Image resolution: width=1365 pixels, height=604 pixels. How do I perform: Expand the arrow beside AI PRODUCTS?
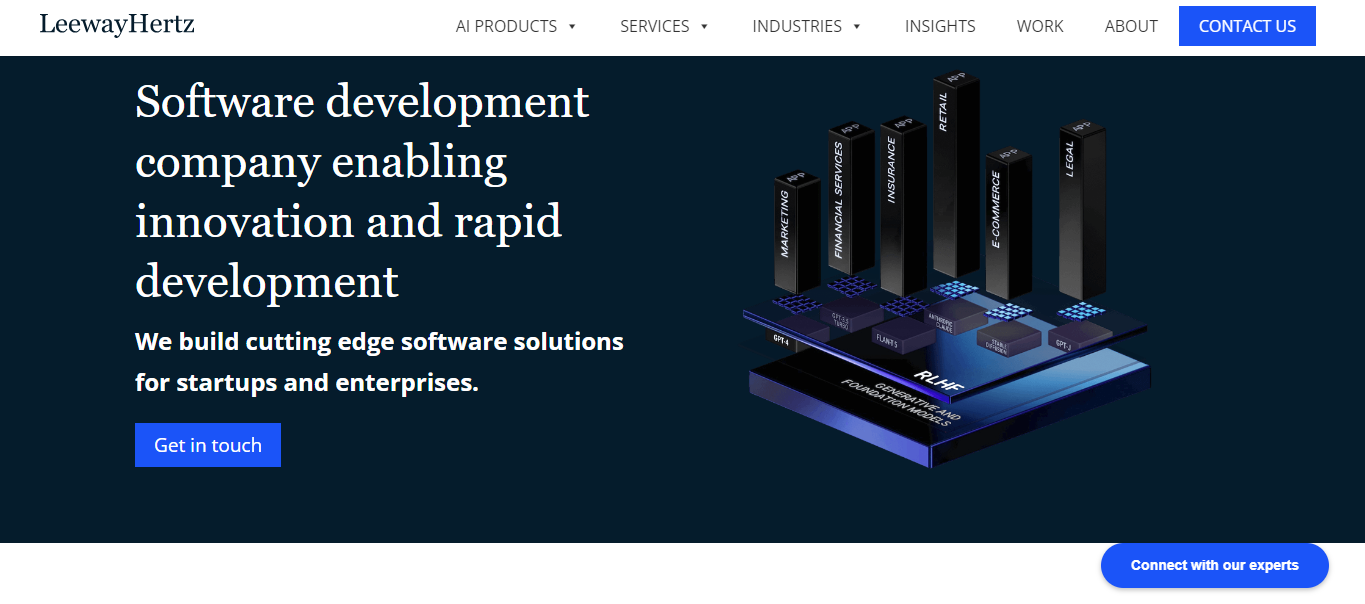pos(572,27)
